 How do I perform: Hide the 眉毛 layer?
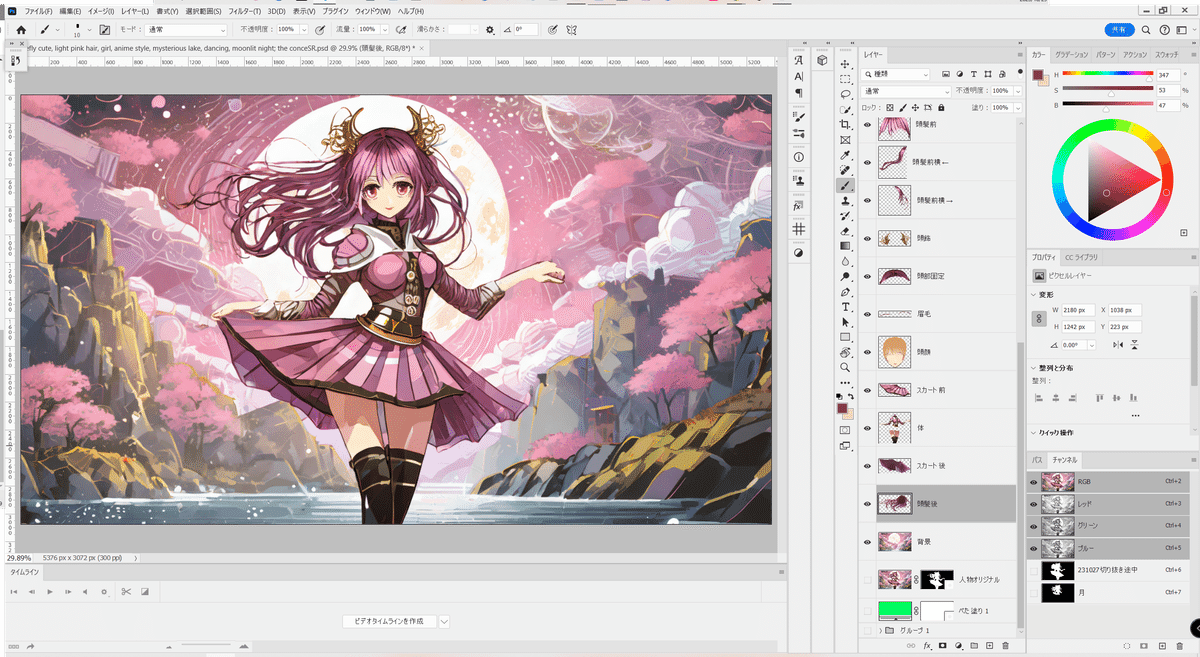tap(868, 314)
